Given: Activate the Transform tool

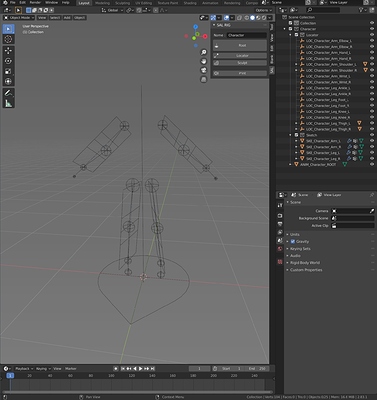Looking at the screenshot, I should (8, 81).
